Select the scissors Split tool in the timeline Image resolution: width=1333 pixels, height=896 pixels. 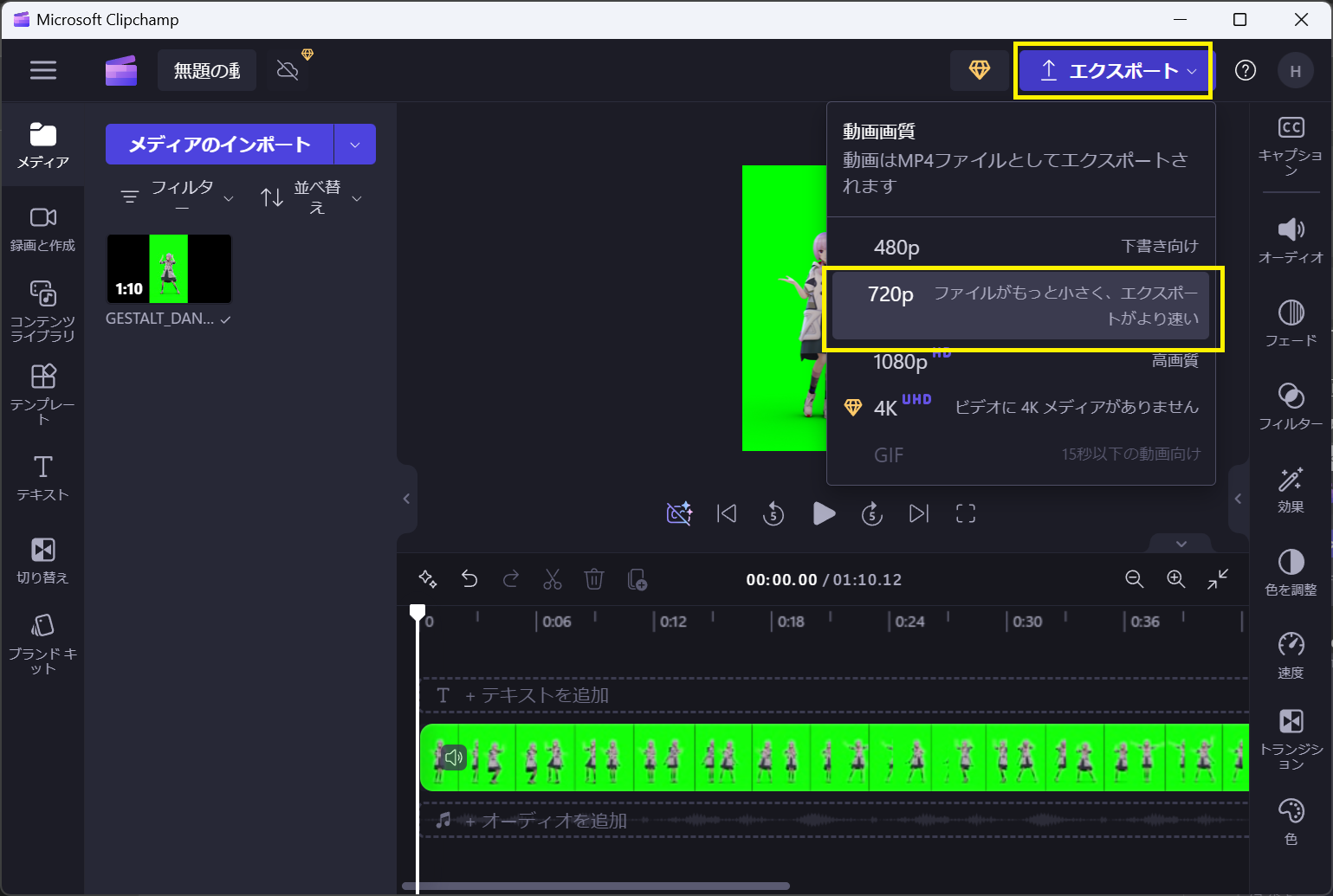pyautogui.click(x=553, y=579)
